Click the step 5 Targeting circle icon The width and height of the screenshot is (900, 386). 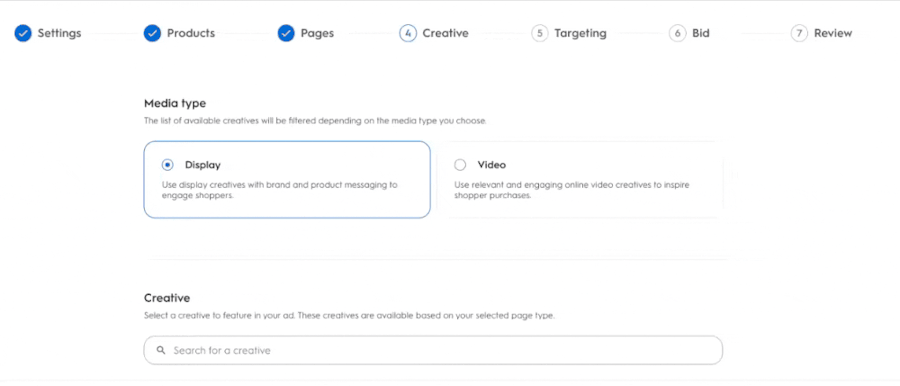(540, 33)
